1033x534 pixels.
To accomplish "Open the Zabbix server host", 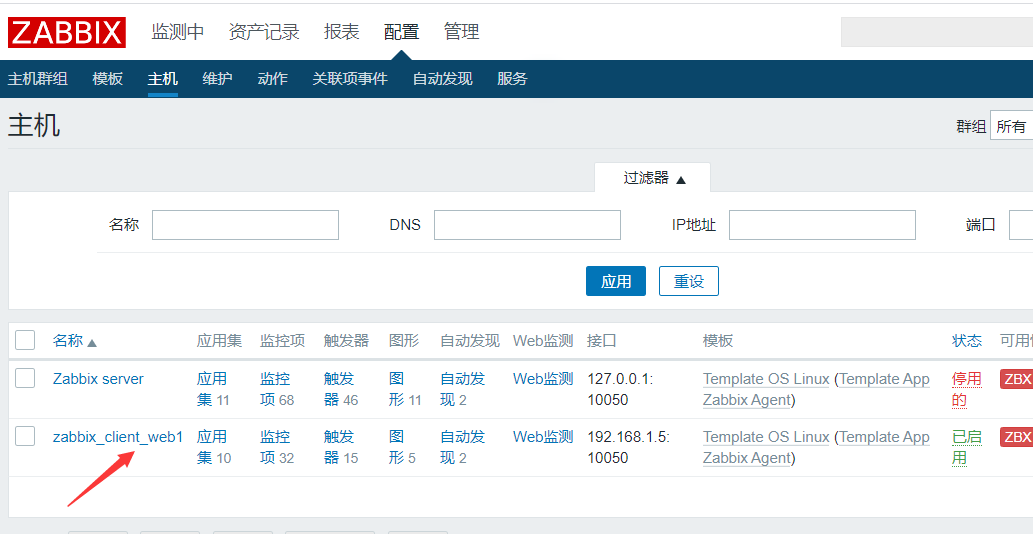I will pyautogui.click(x=98, y=379).
